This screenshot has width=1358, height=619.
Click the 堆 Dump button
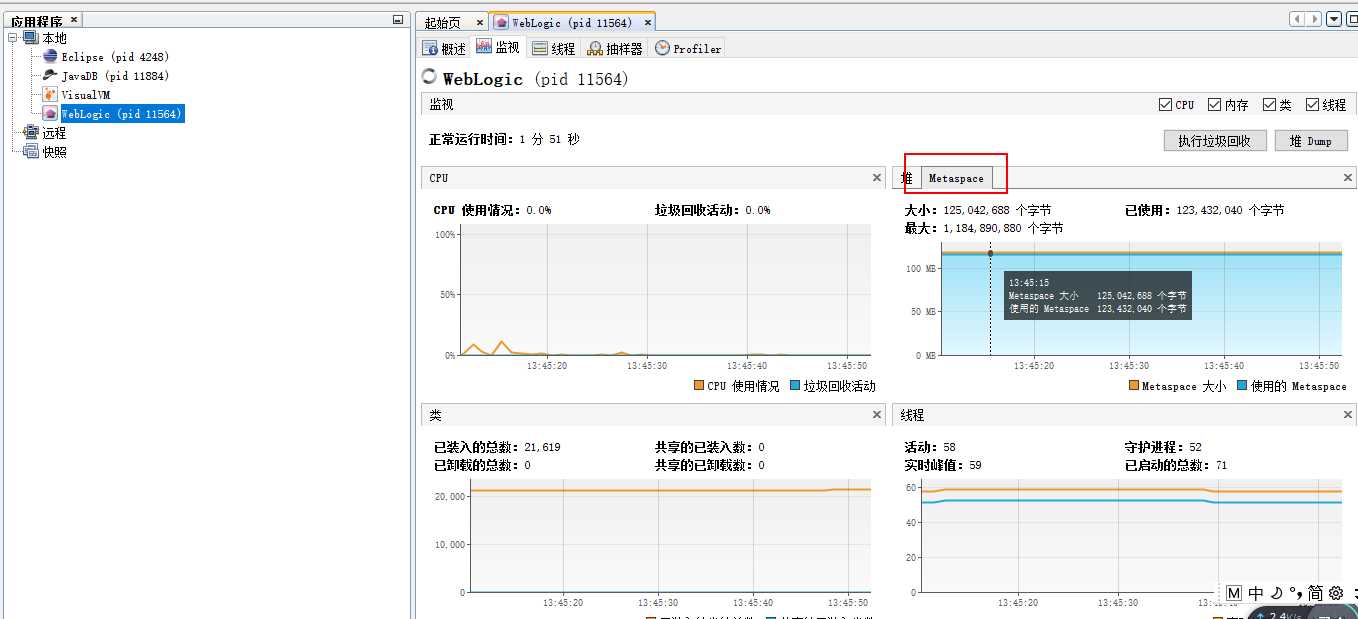[1311, 141]
